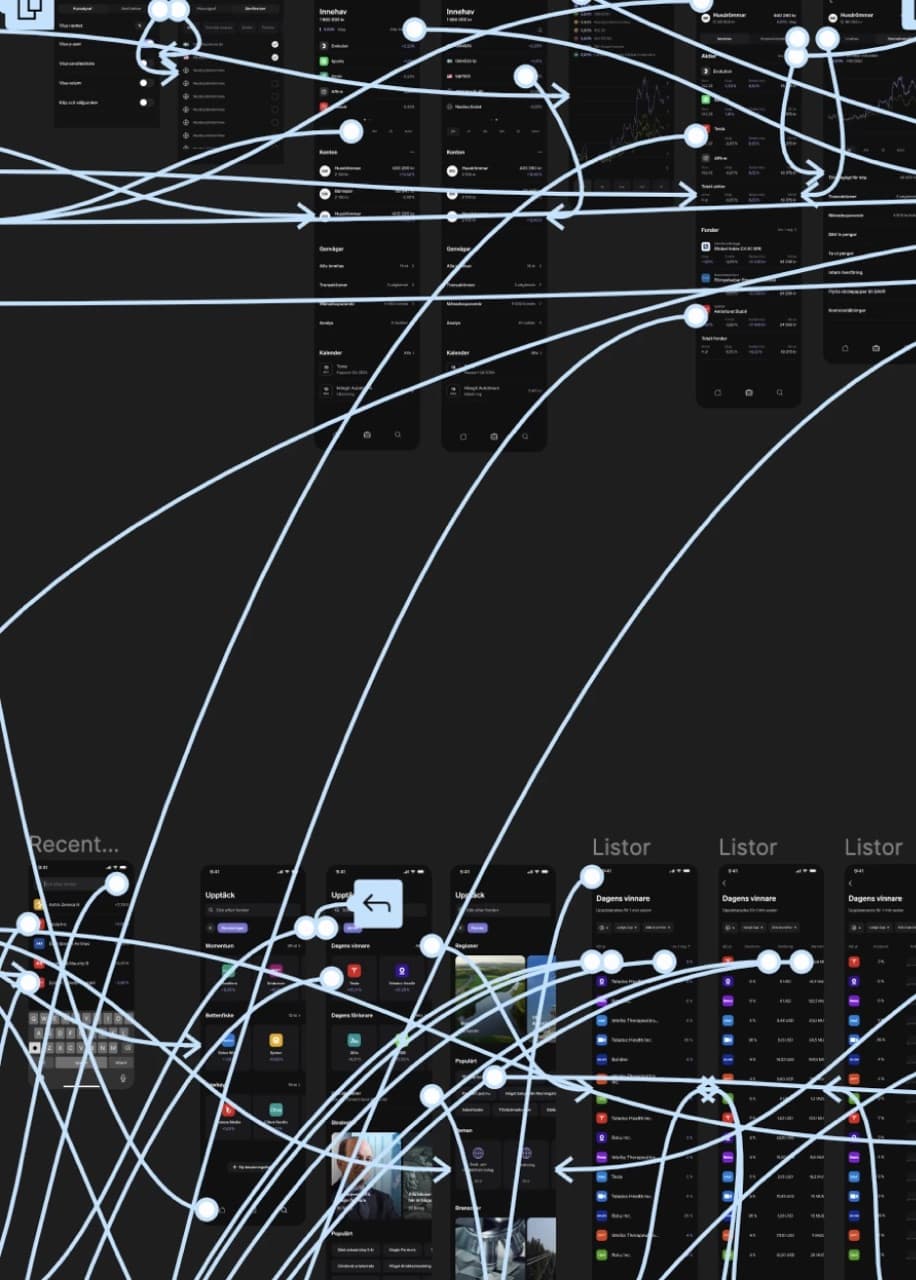
Task: Click back chevron in second Listor frame
Action: 723,883
